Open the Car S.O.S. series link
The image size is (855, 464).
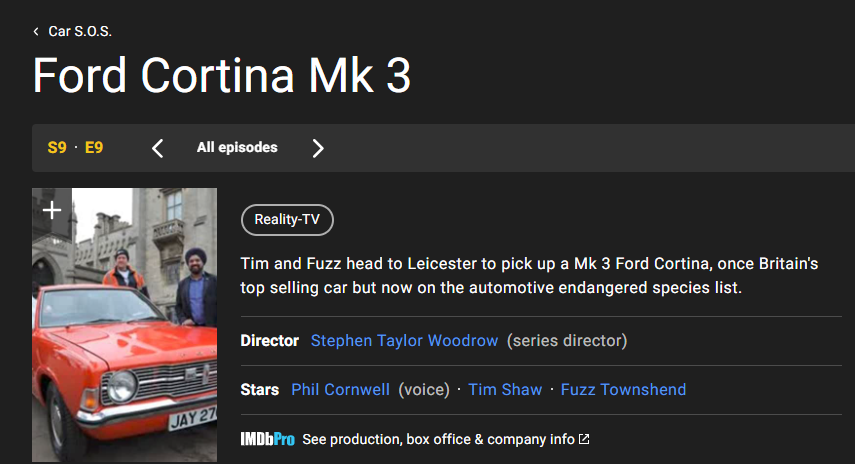[x=80, y=32]
